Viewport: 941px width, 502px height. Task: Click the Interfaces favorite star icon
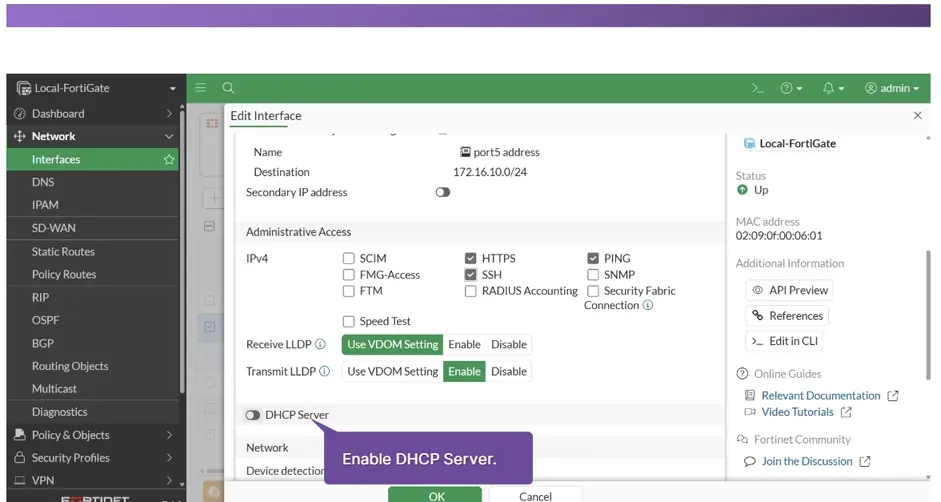click(169, 159)
